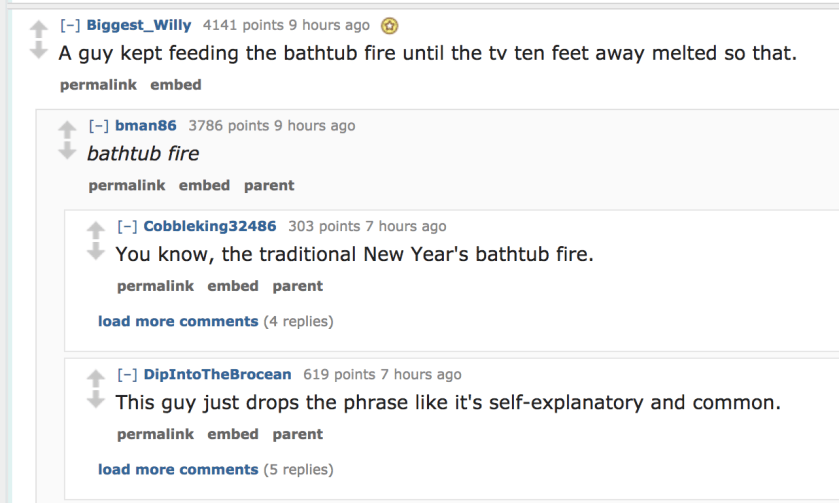This screenshot has height=503, width=839.
Task: Load 5 more replies under DipIntoTheBrocean
Action: [178, 469]
